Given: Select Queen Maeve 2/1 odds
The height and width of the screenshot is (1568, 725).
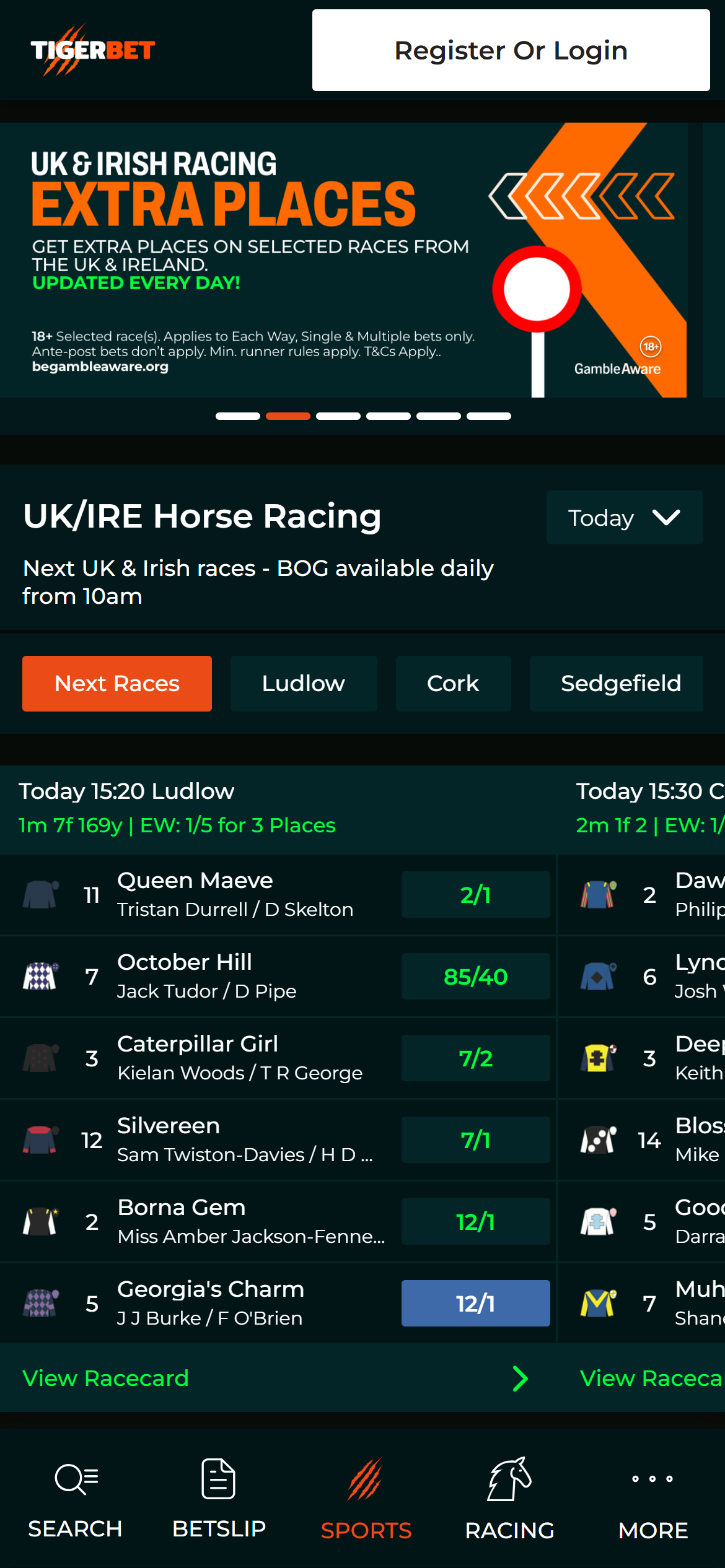Looking at the screenshot, I should coord(475,895).
